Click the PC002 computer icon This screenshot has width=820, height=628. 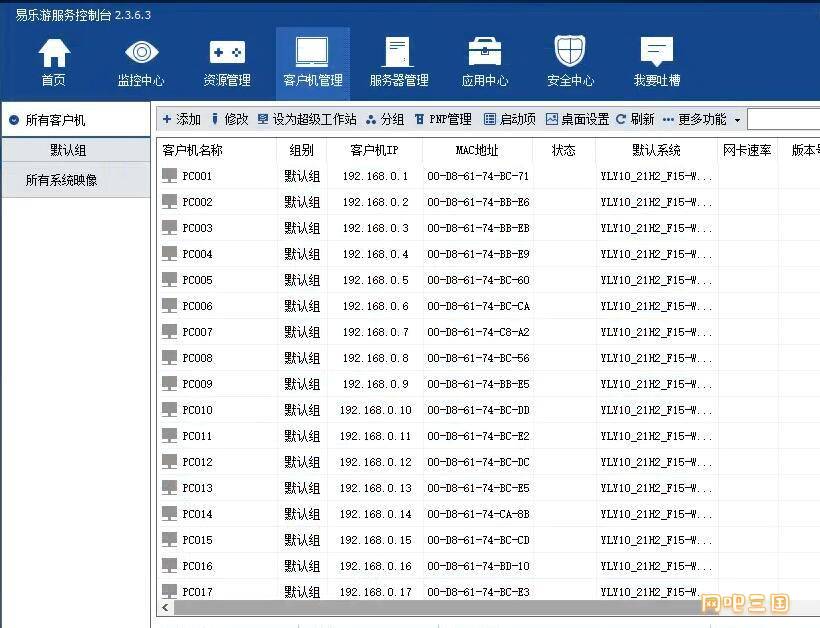coord(169,201)
